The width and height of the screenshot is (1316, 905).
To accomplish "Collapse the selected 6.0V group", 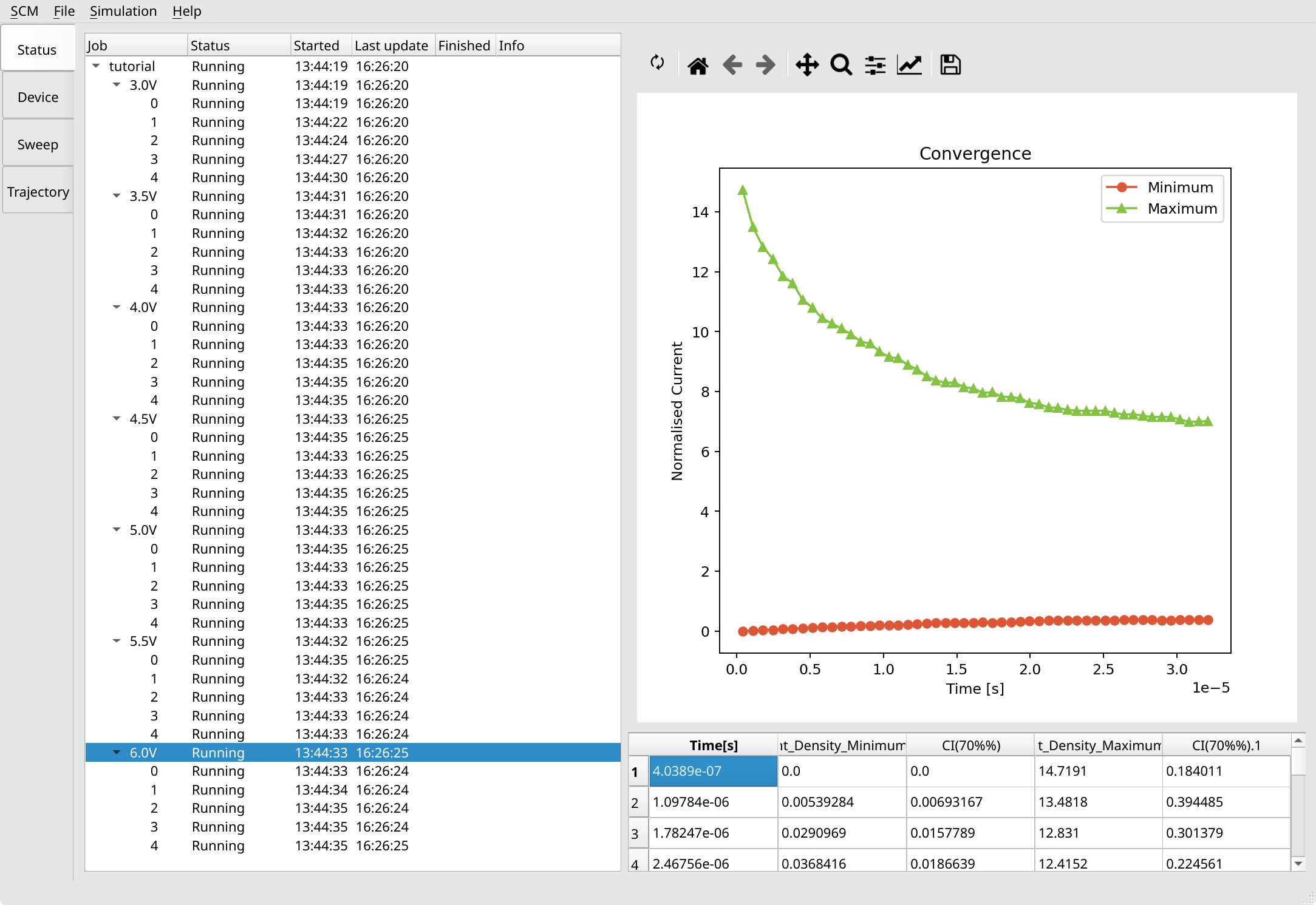I will pos(117,753).
